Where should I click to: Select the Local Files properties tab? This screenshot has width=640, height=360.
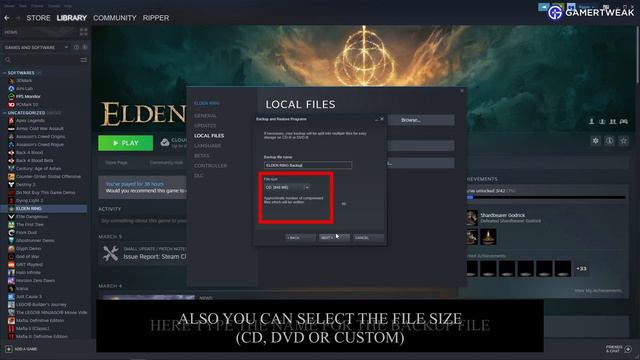209,136
